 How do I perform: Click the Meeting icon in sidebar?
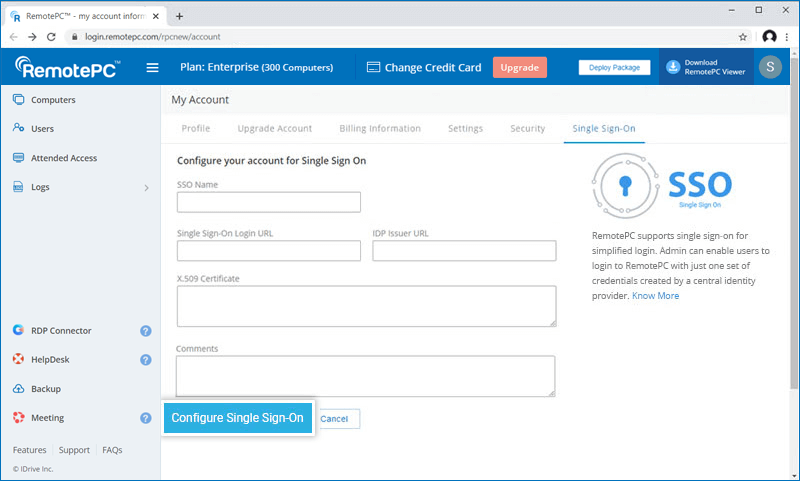tap(19, 418)
